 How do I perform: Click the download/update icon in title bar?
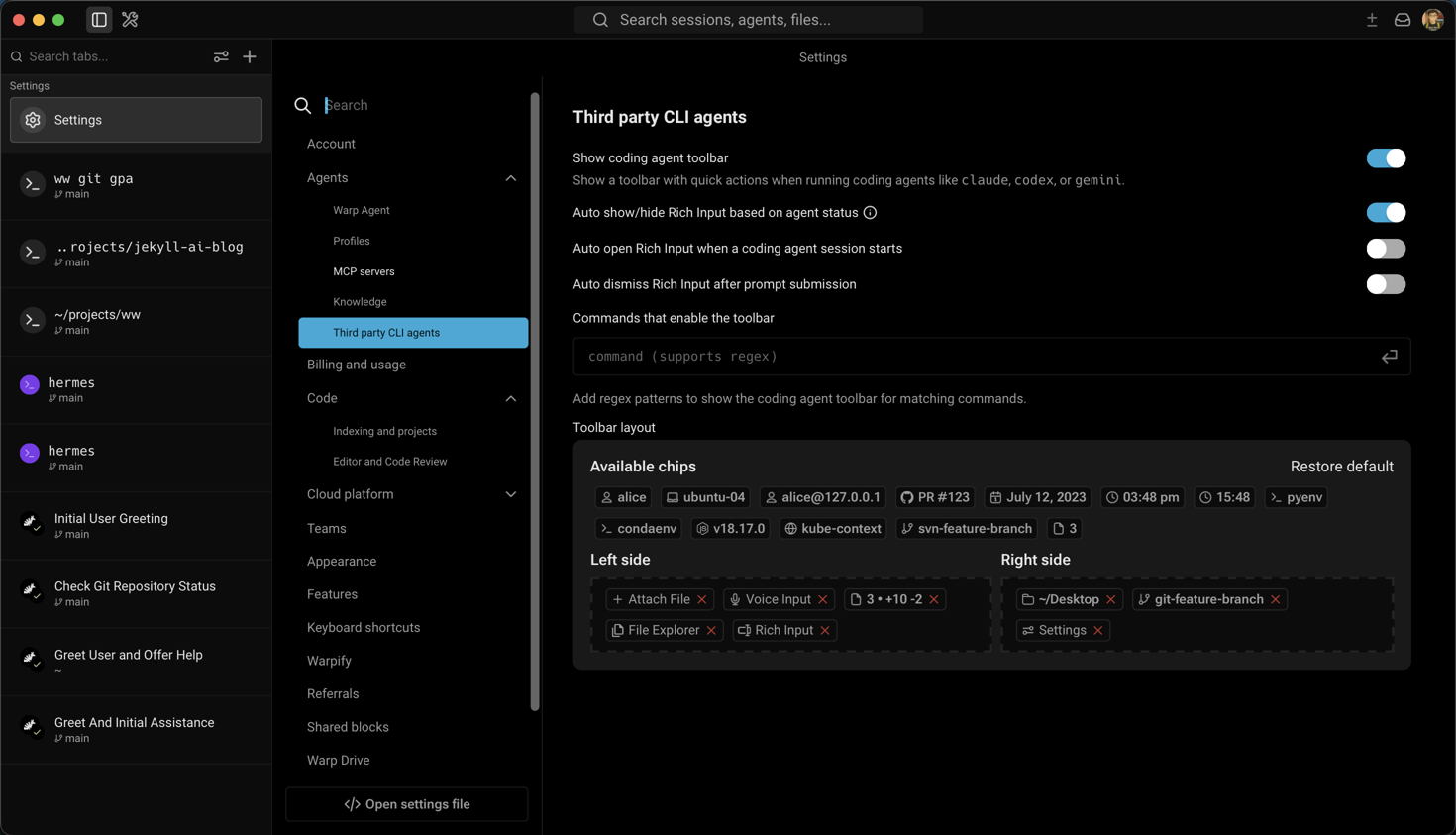pyautogui.click(x=1372, y=20)
